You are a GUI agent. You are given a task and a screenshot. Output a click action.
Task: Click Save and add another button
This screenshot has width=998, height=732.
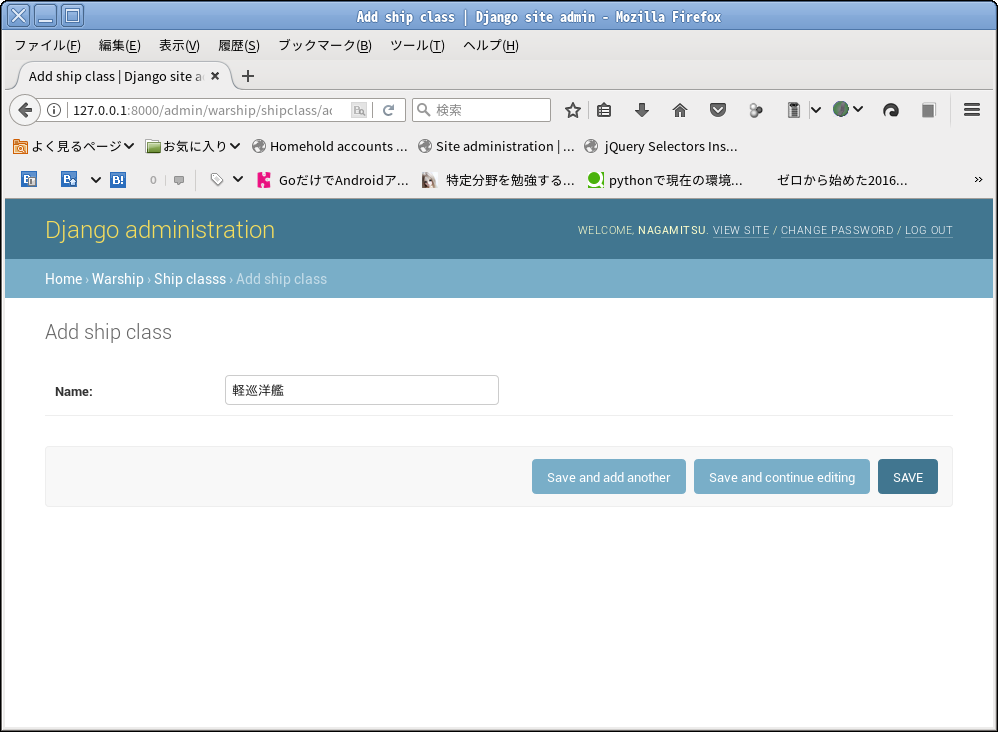(x=608, y=477)
